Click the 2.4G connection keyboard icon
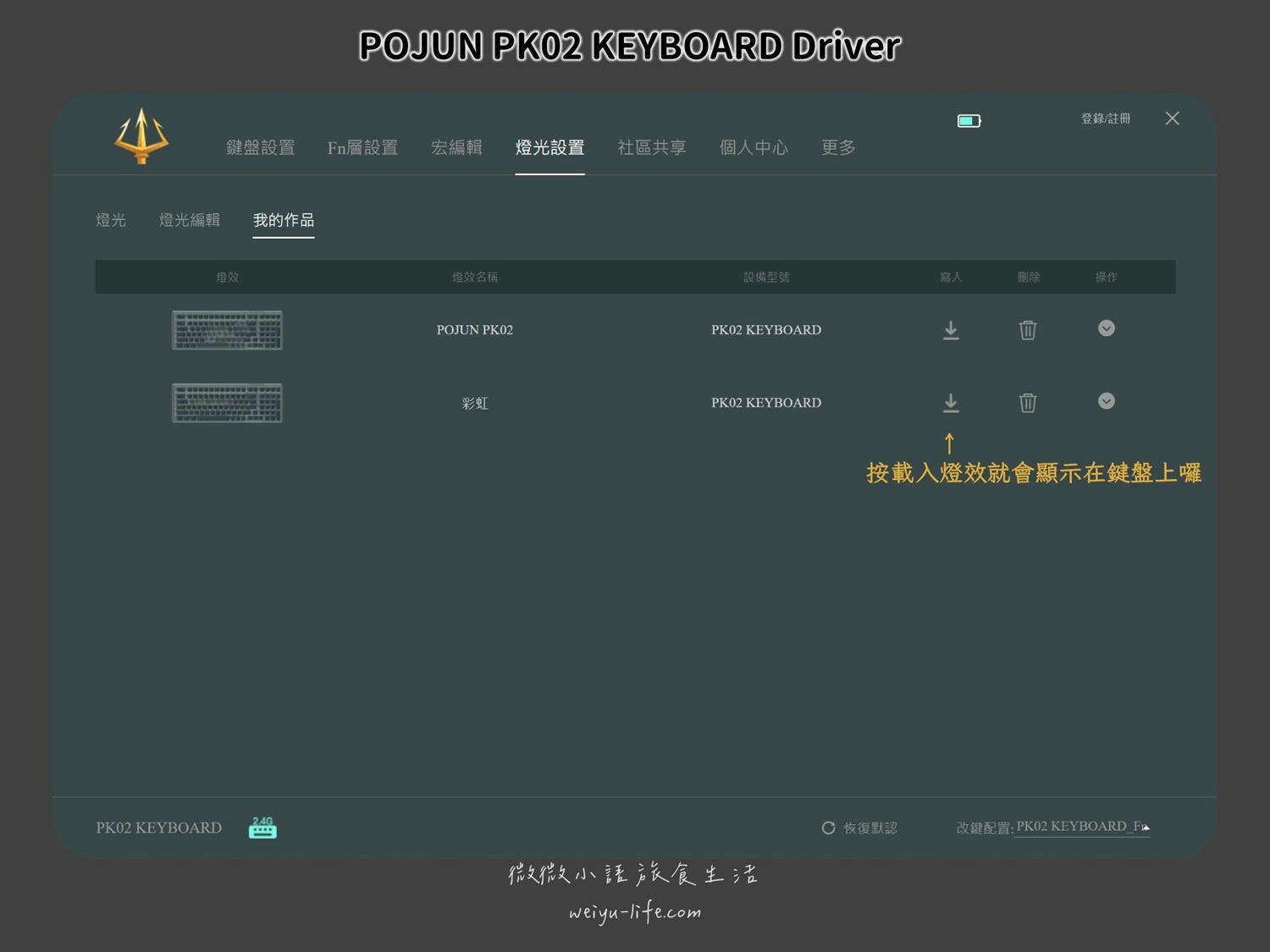 [262, 828]
